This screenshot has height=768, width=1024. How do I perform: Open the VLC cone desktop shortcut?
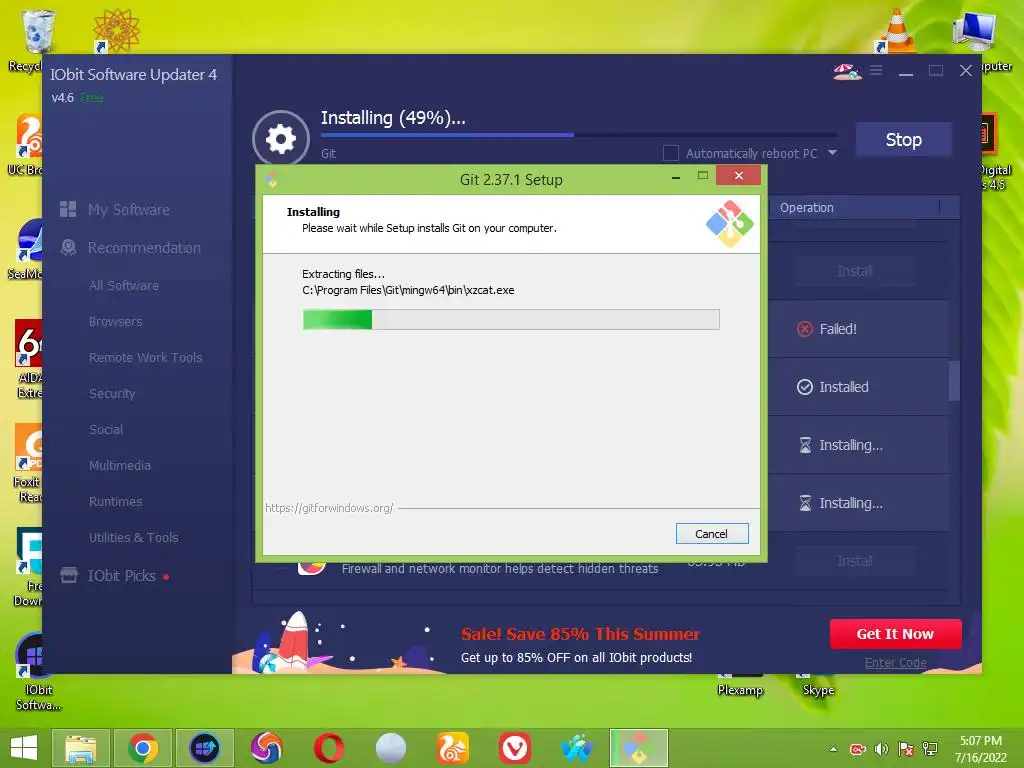[x=897, y=31]
